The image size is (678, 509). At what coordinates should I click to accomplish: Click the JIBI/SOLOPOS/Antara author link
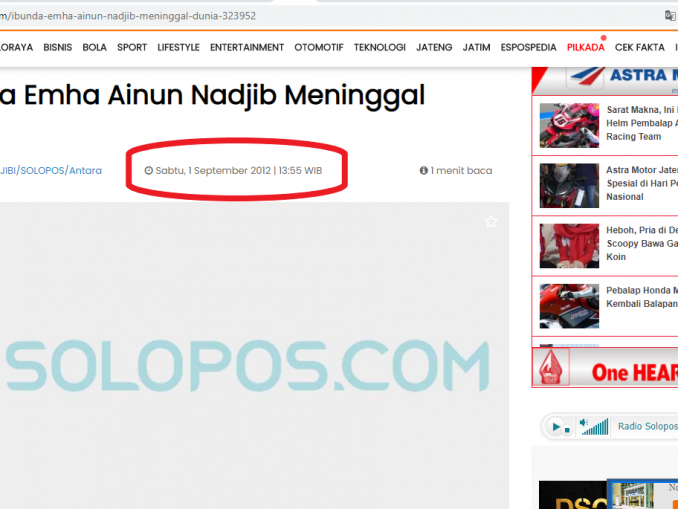pyautogui.click(x=51, y=171)
